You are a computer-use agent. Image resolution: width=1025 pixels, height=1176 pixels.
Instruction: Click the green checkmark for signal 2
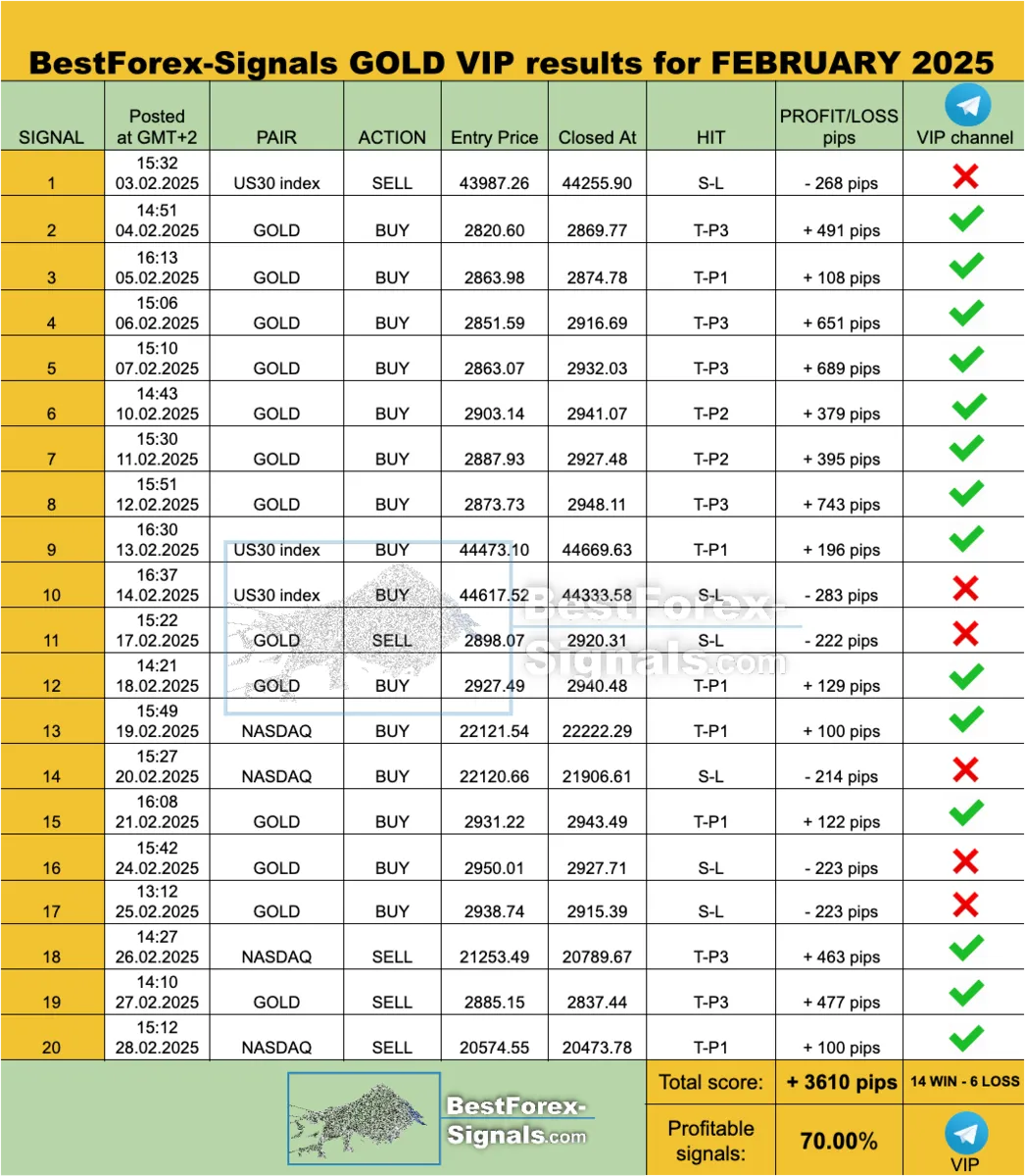(966, 220)
